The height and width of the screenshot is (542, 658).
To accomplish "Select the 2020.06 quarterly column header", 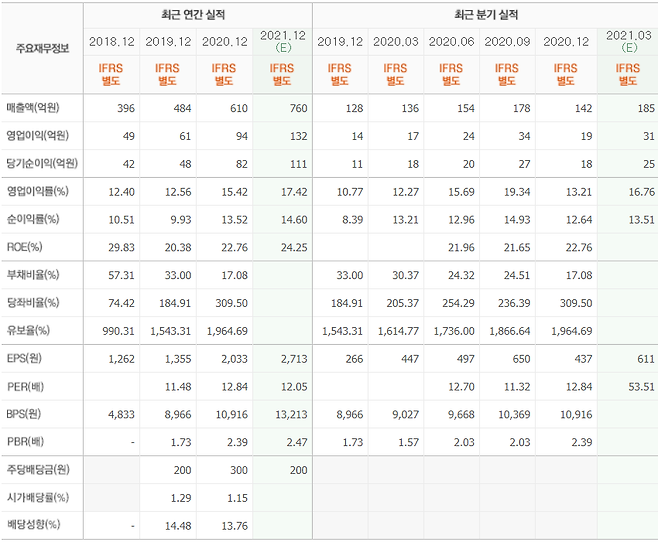I will (x=452, y=41).
